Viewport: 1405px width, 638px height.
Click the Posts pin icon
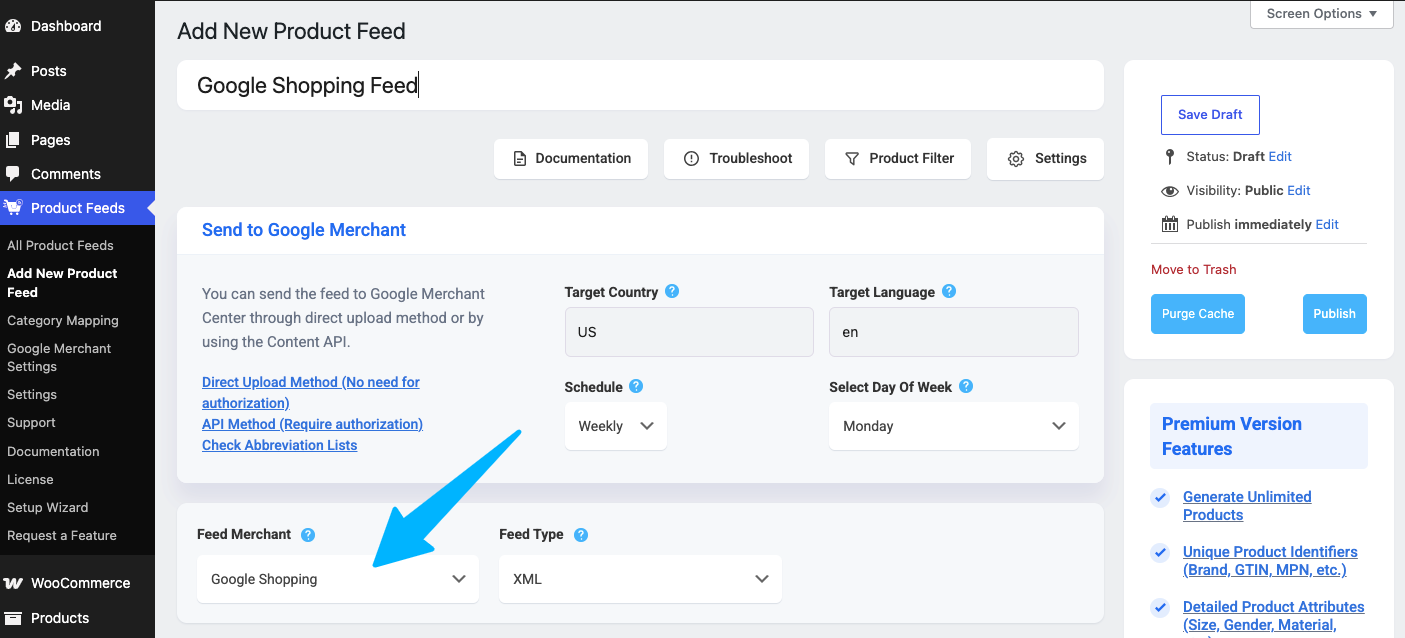(x=13, y=71)
